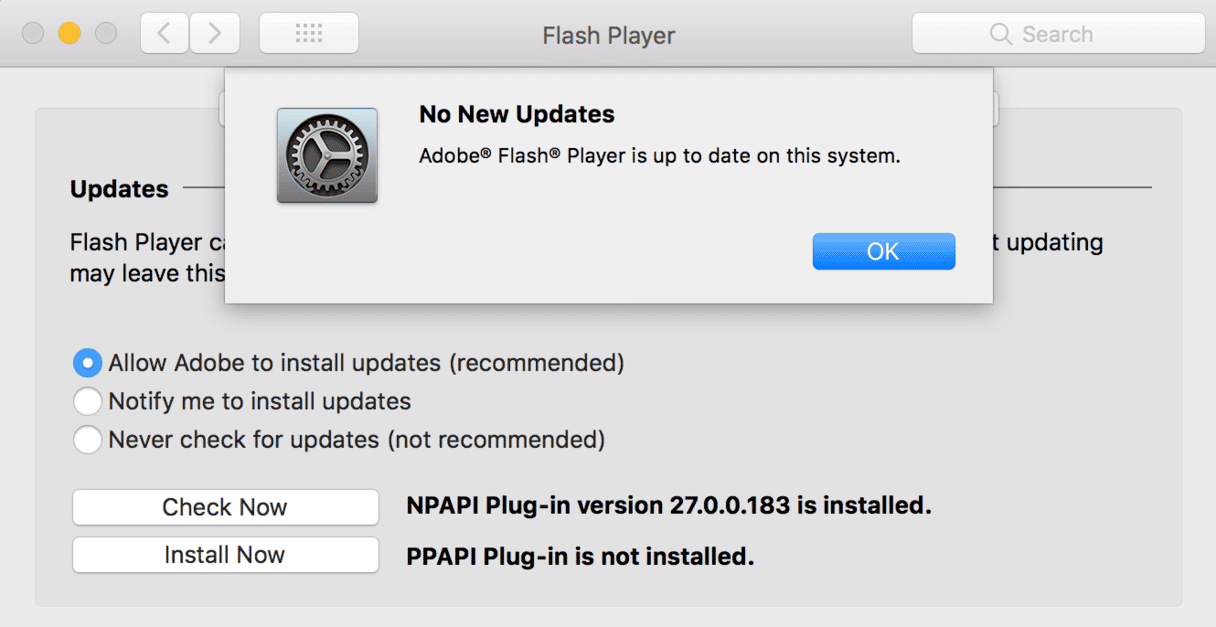Click the PPAPI Plug-in not installed text
Viewport: 1216px width, 627px height.
580,555
